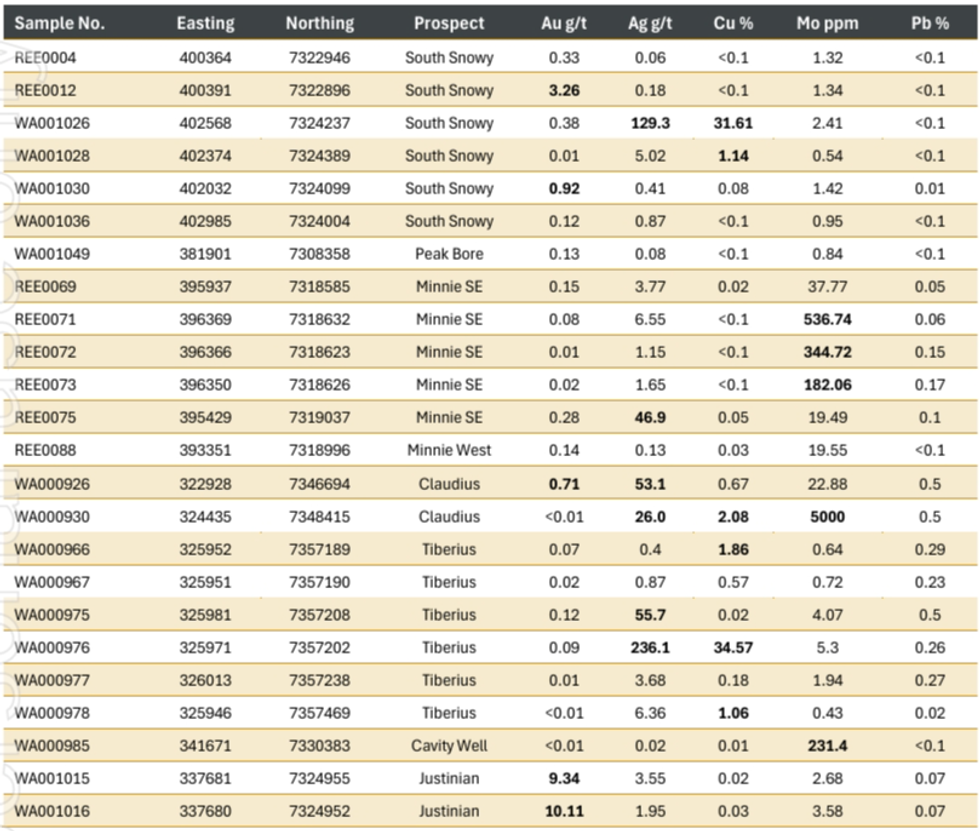Select the 34.57 Cu % value
Viewport: 980px width, 831px height.
733,648
